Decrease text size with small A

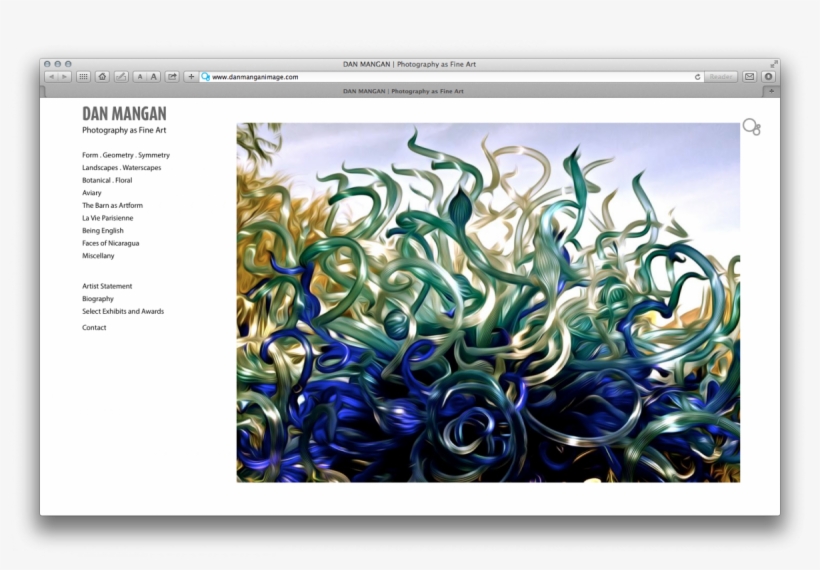click(x=140, y=77)
